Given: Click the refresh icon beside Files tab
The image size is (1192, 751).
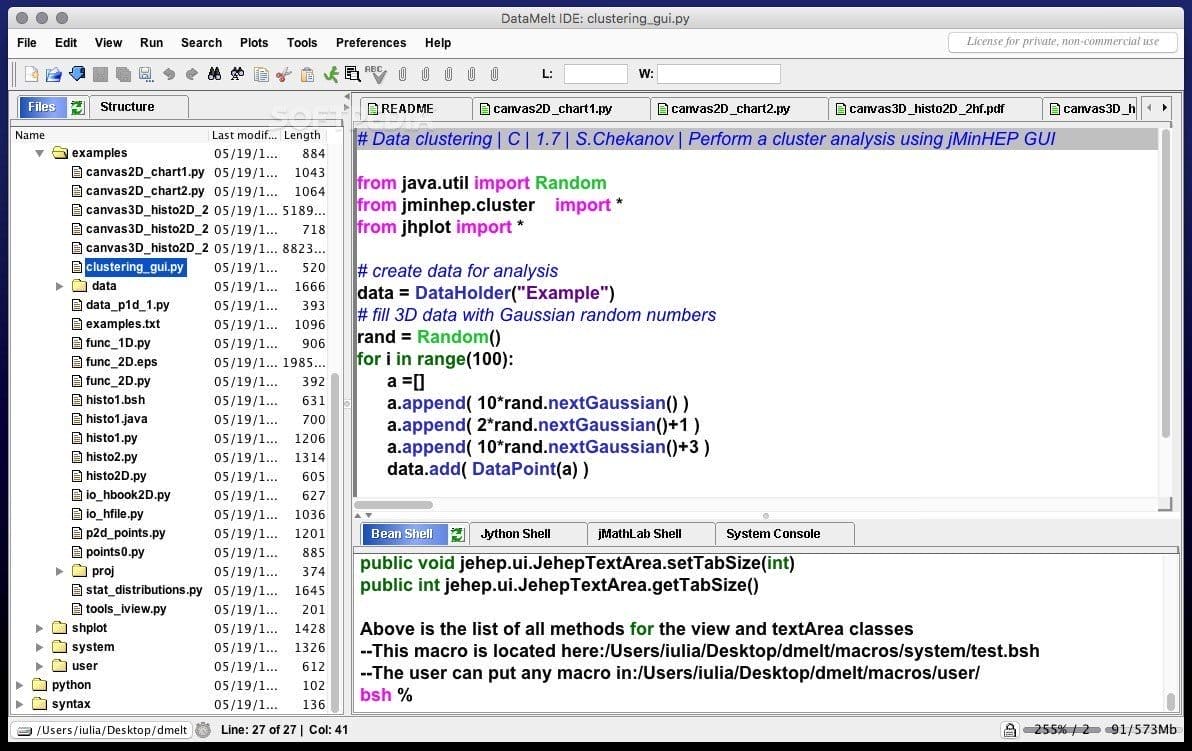Looking at the screenshot, I should click(77, 107).
